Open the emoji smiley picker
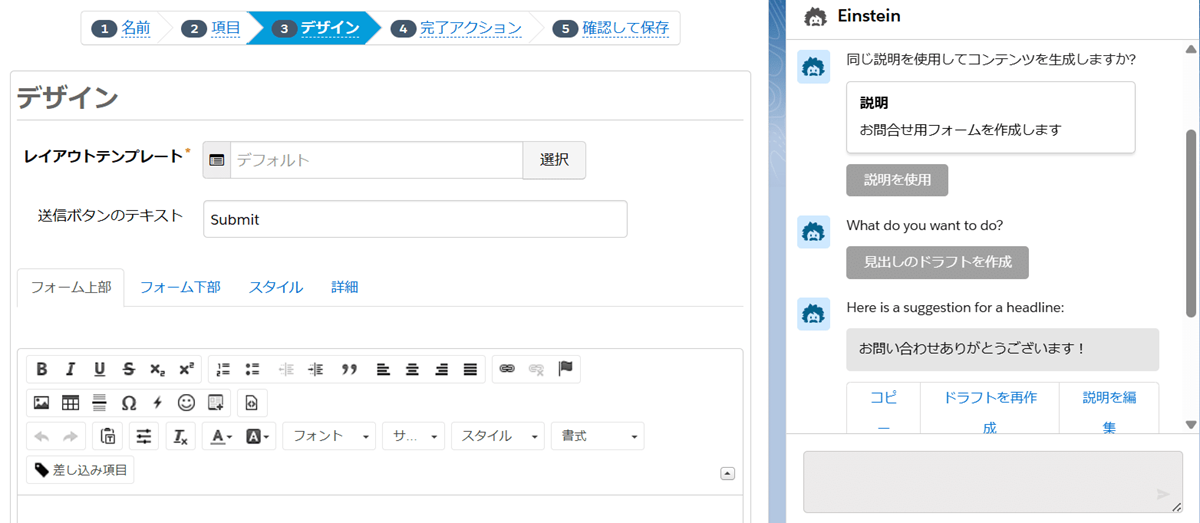 [186, 403]
